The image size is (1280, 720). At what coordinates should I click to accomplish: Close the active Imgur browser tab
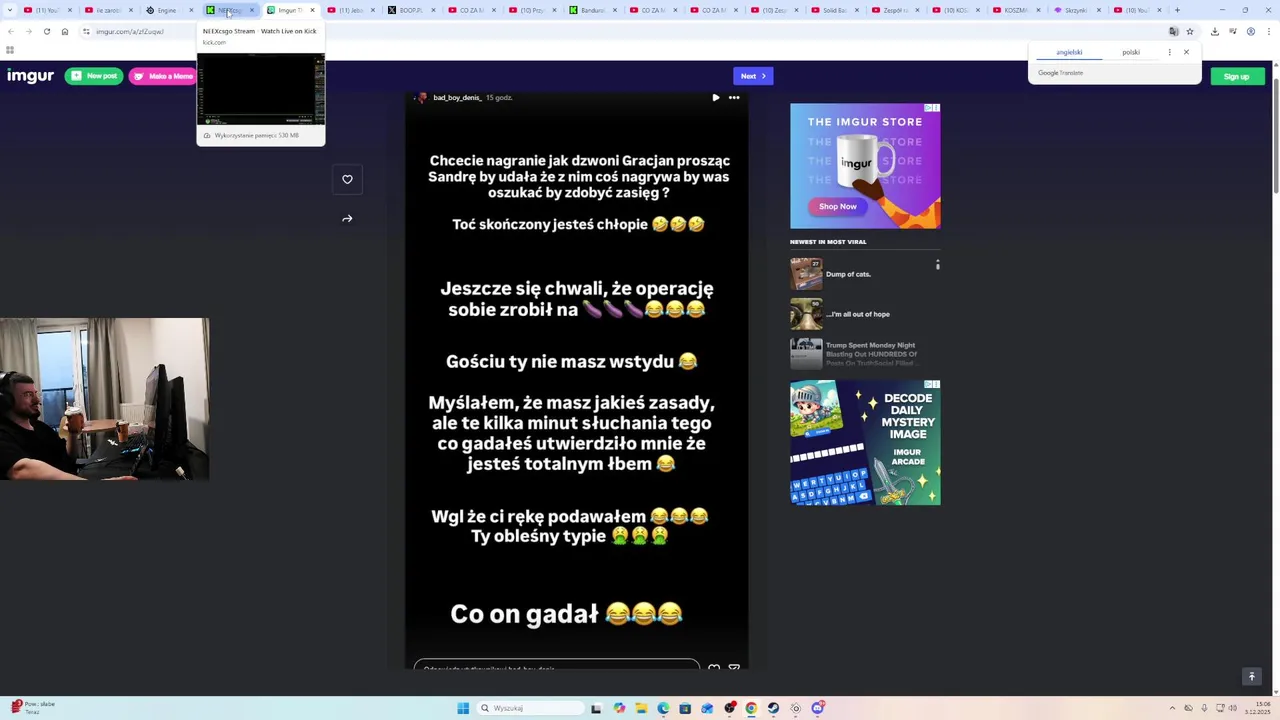(x=312, y=10)
